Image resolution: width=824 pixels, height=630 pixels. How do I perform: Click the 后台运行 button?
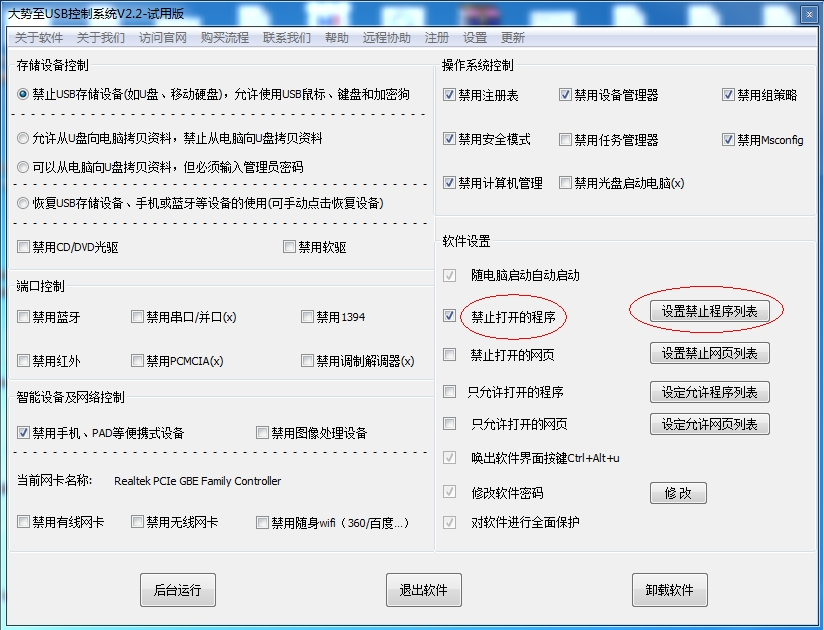178,590
